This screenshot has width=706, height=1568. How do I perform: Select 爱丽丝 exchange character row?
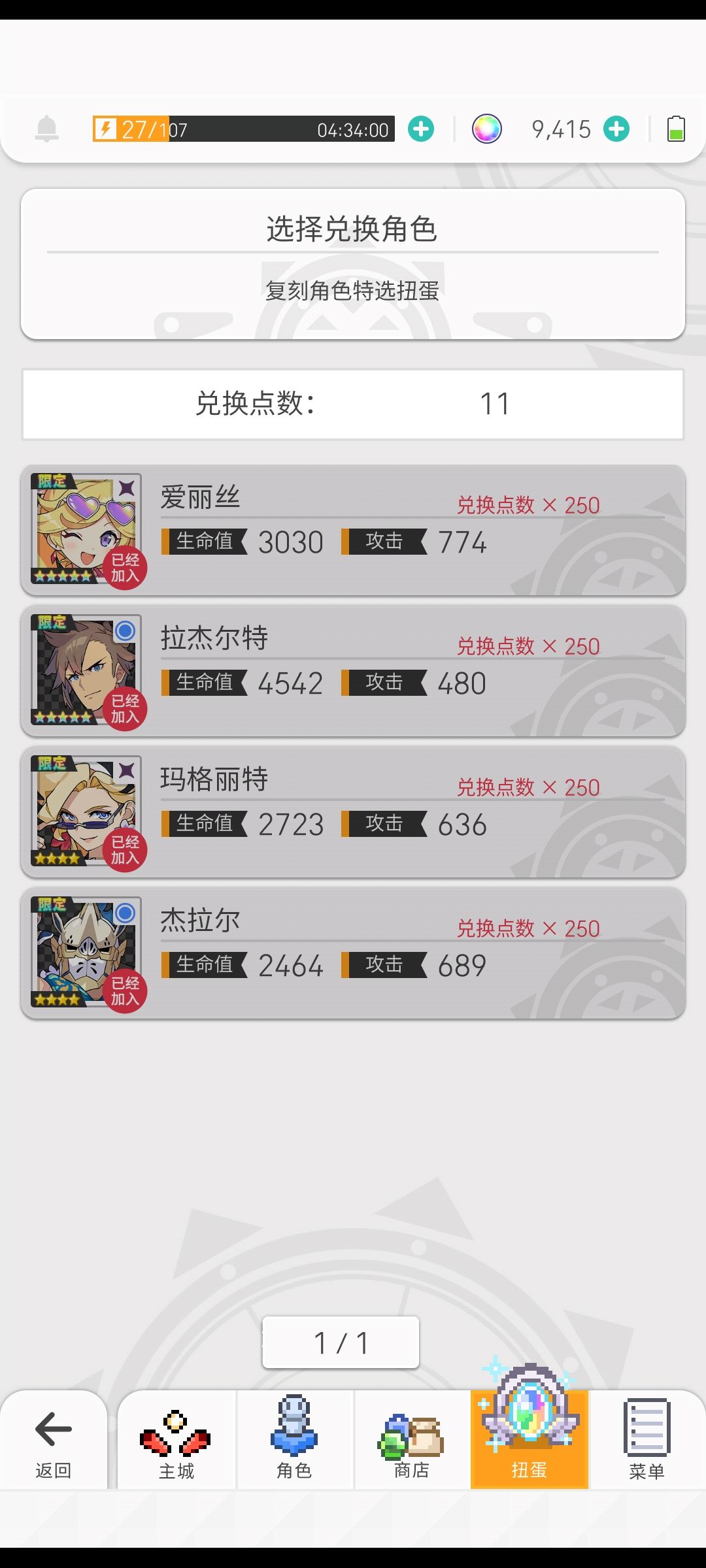tap(353, 530)
